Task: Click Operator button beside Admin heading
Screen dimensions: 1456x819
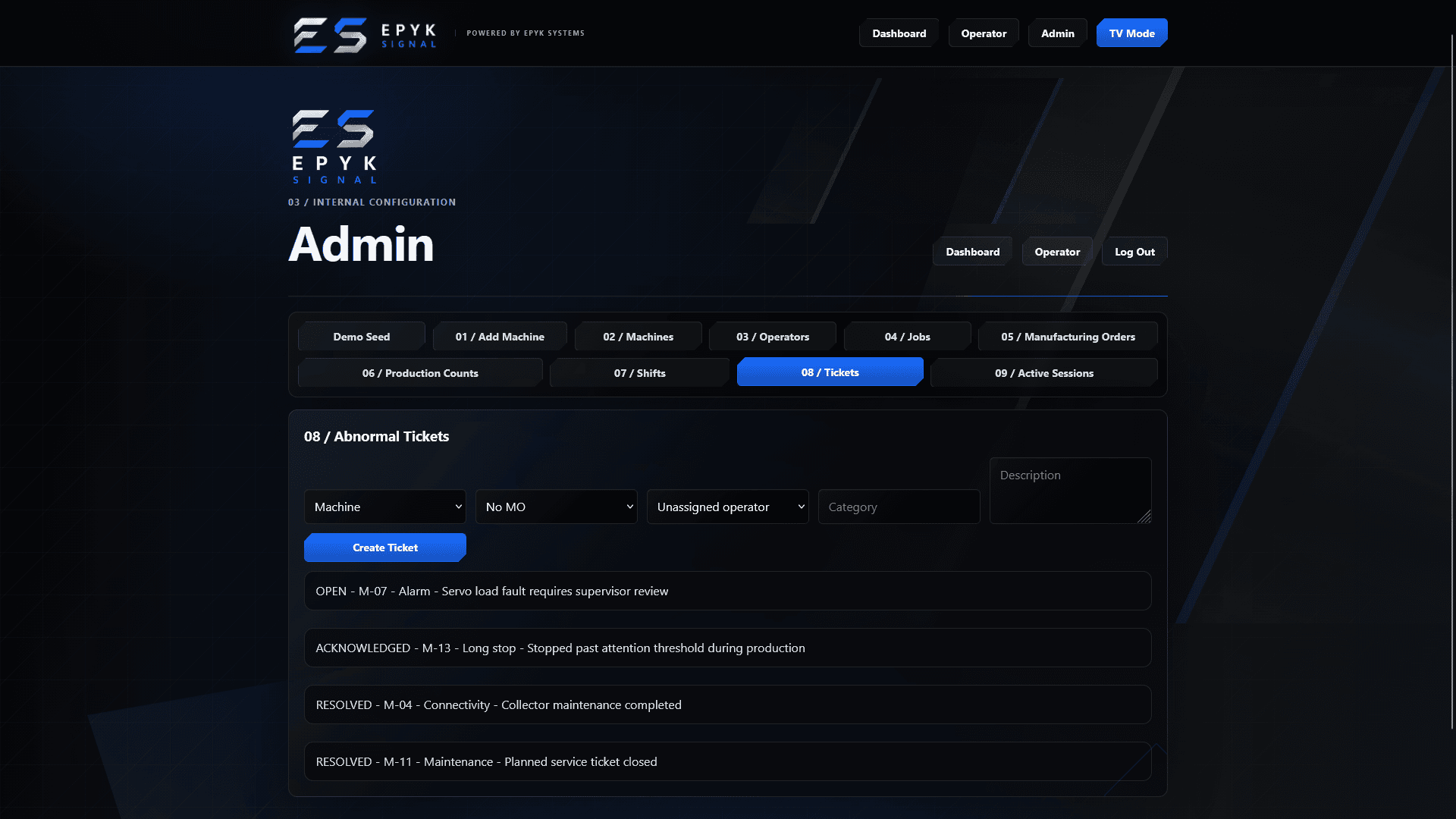Action: coord(1057,252)
